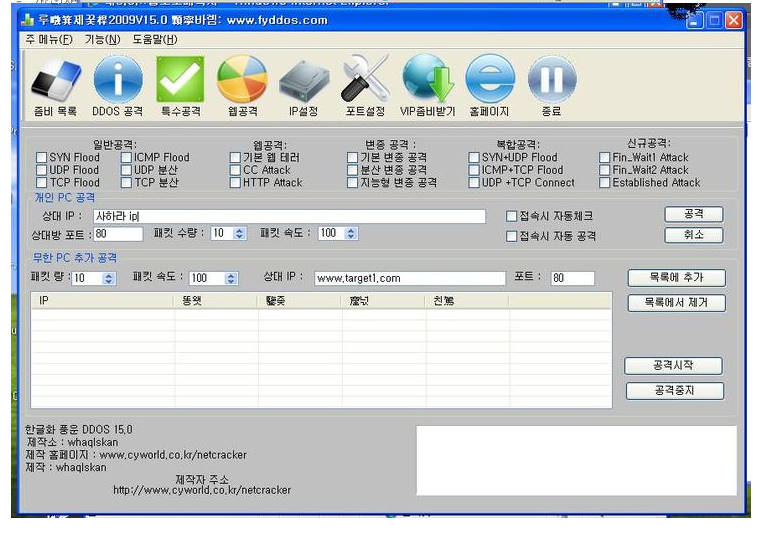Toggle the 분산 변종 공격 checkbox
The image size is (758, 535).
(x=352, y=170)
